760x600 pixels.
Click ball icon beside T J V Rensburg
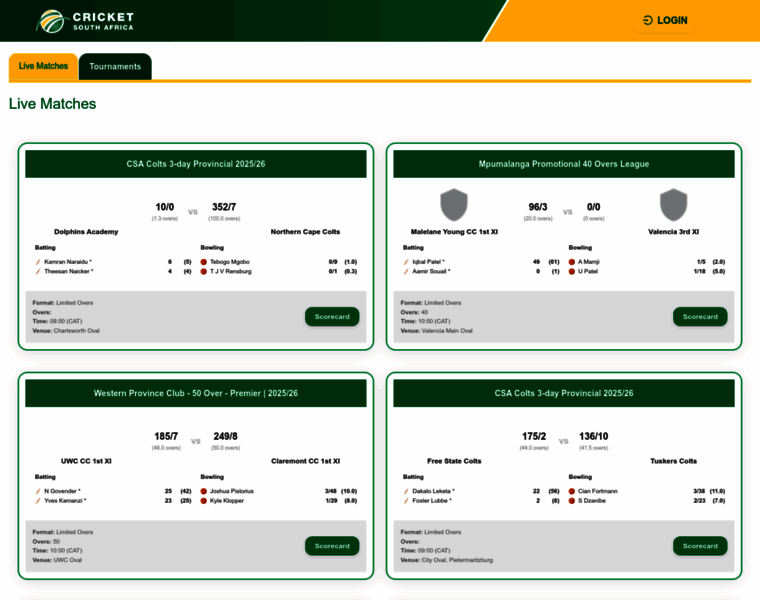204,271
